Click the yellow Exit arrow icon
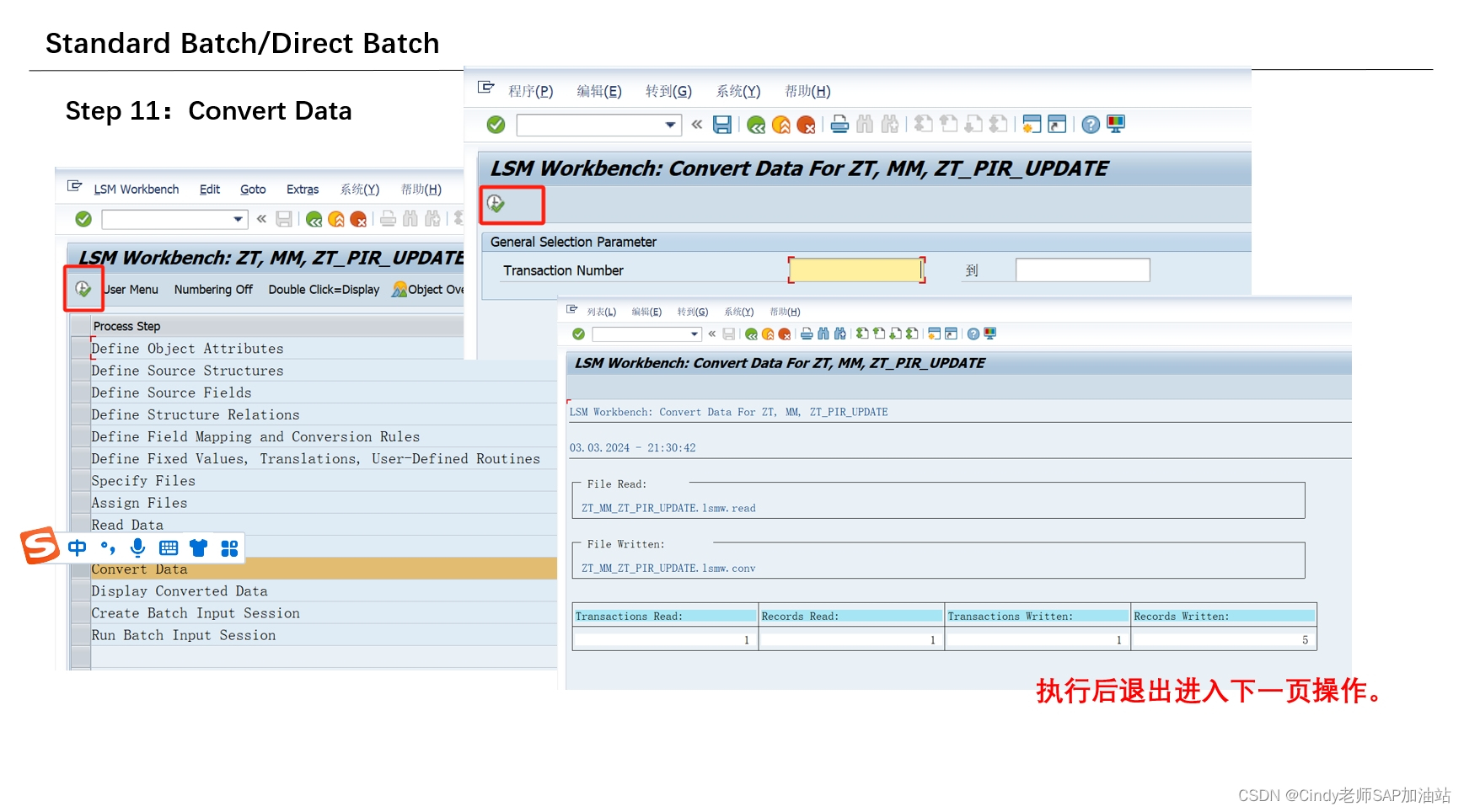Viewport: 1464px width, 812px height. [780, 124]
